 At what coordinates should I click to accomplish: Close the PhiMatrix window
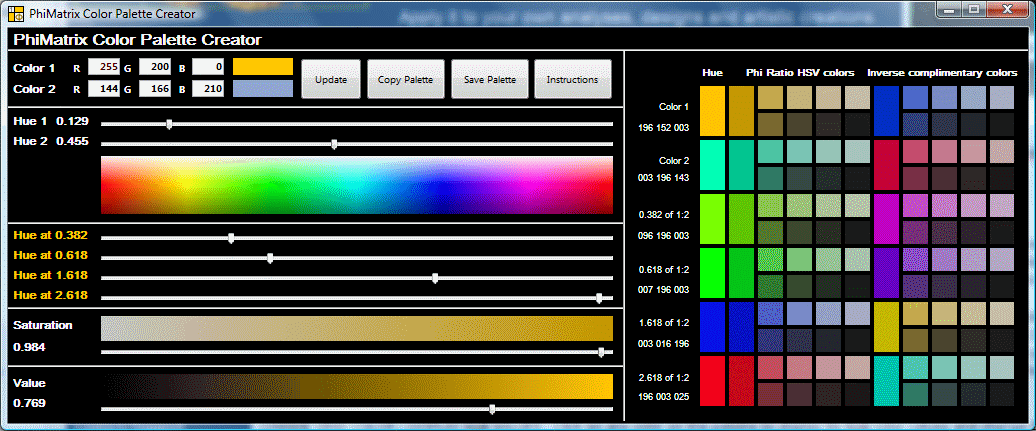(1007, 9)
